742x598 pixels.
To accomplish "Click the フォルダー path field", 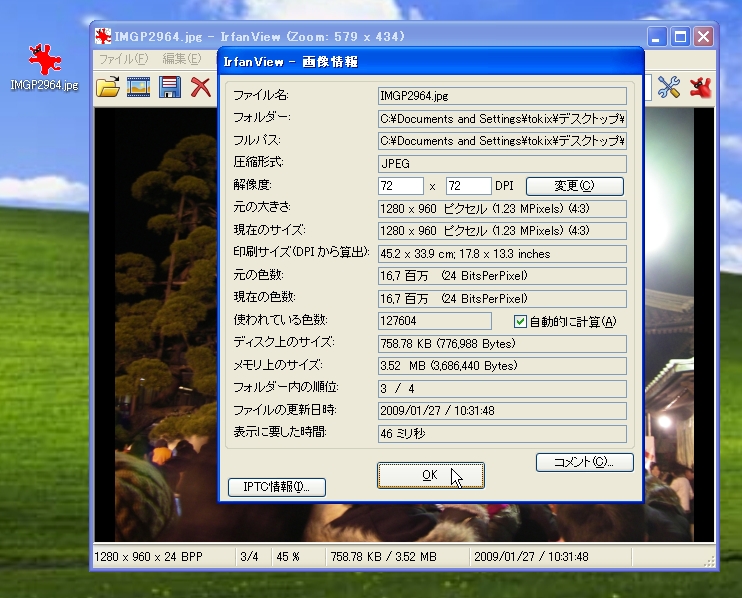I will (502, 119).
